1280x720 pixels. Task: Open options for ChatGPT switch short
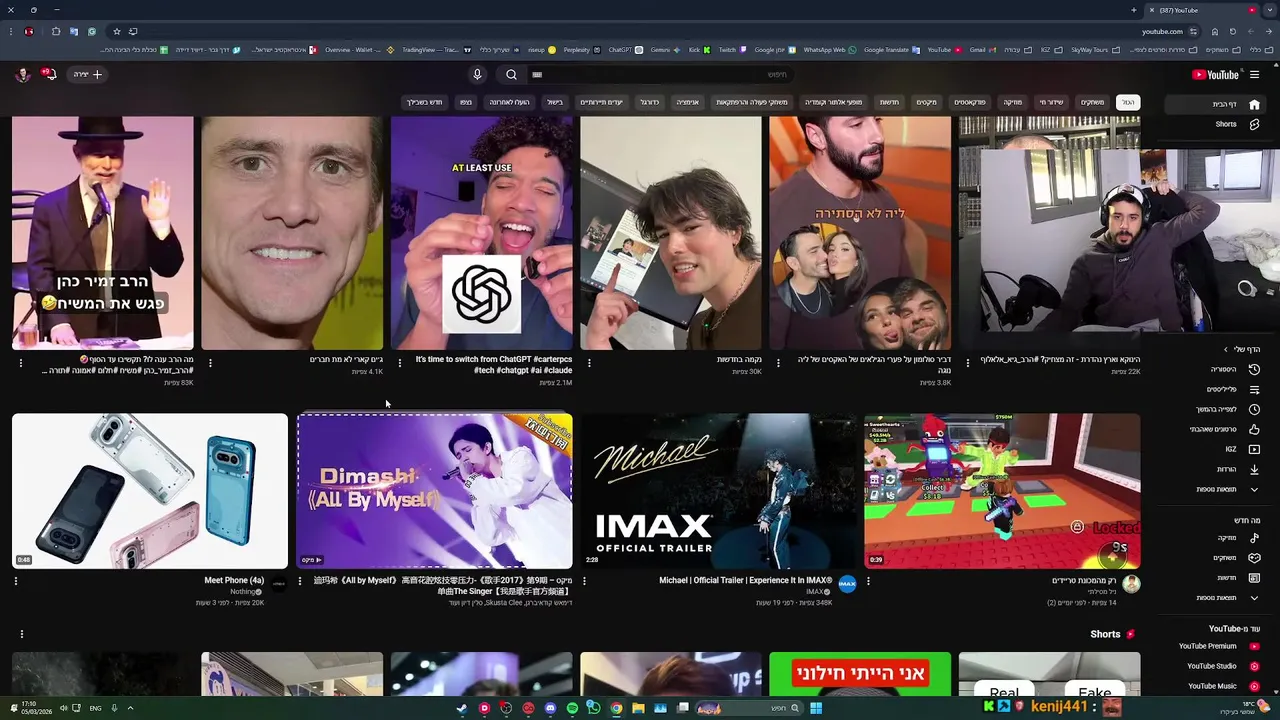pos(400,363)
